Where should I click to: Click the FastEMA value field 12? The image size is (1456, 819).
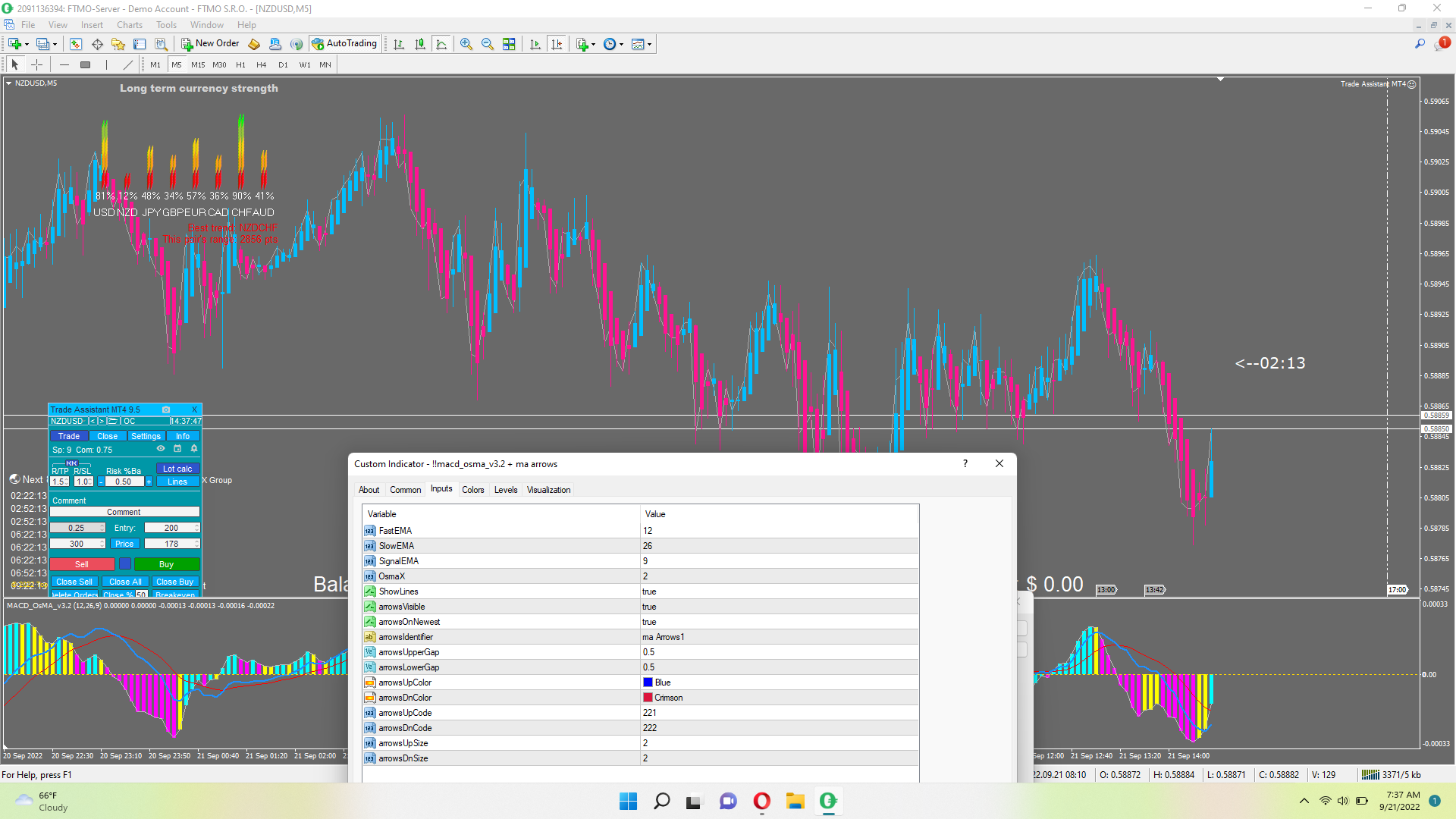[x=648, y=531]
